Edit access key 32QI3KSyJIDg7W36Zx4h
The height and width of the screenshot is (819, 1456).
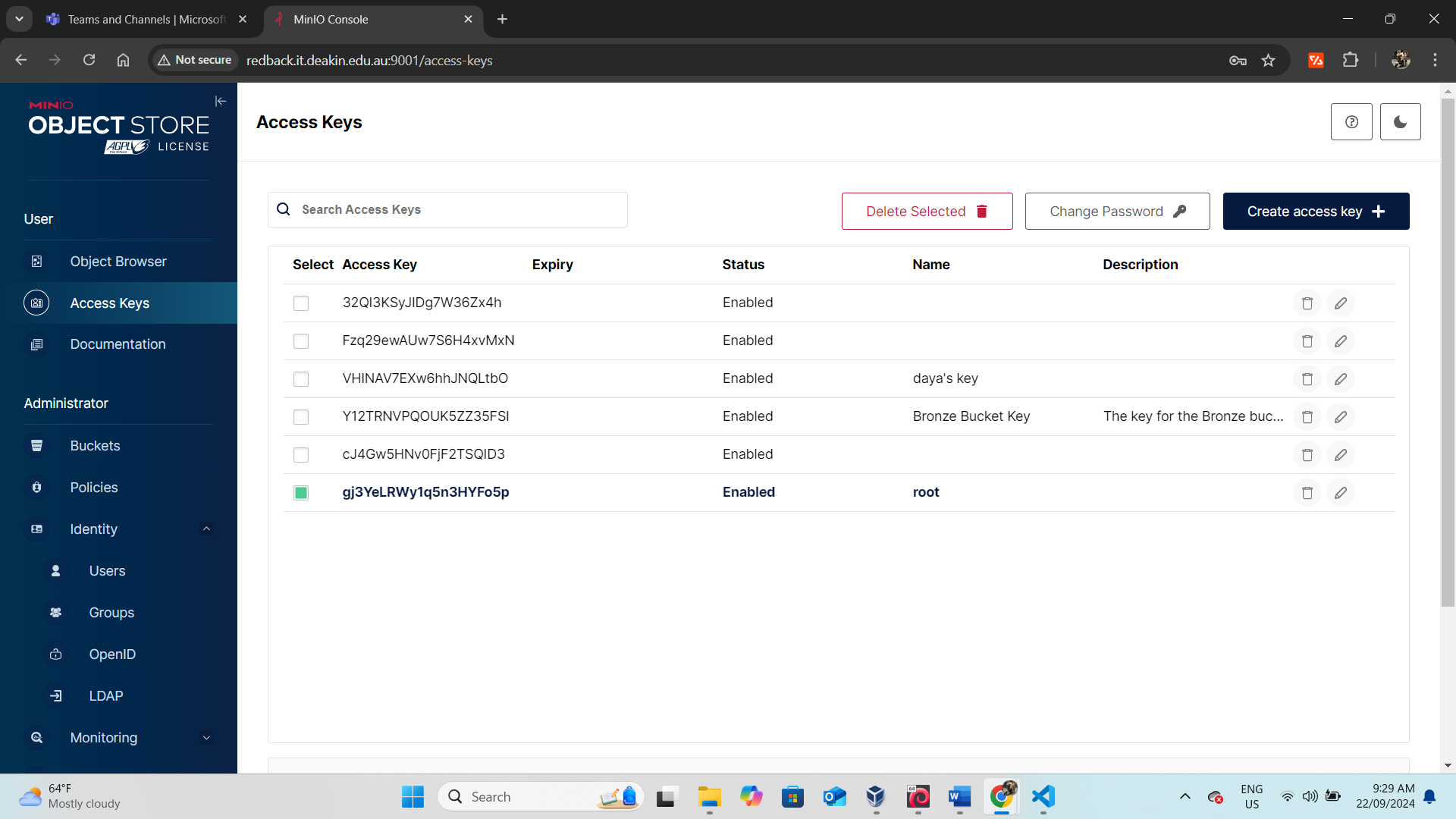pos(1341,303)
